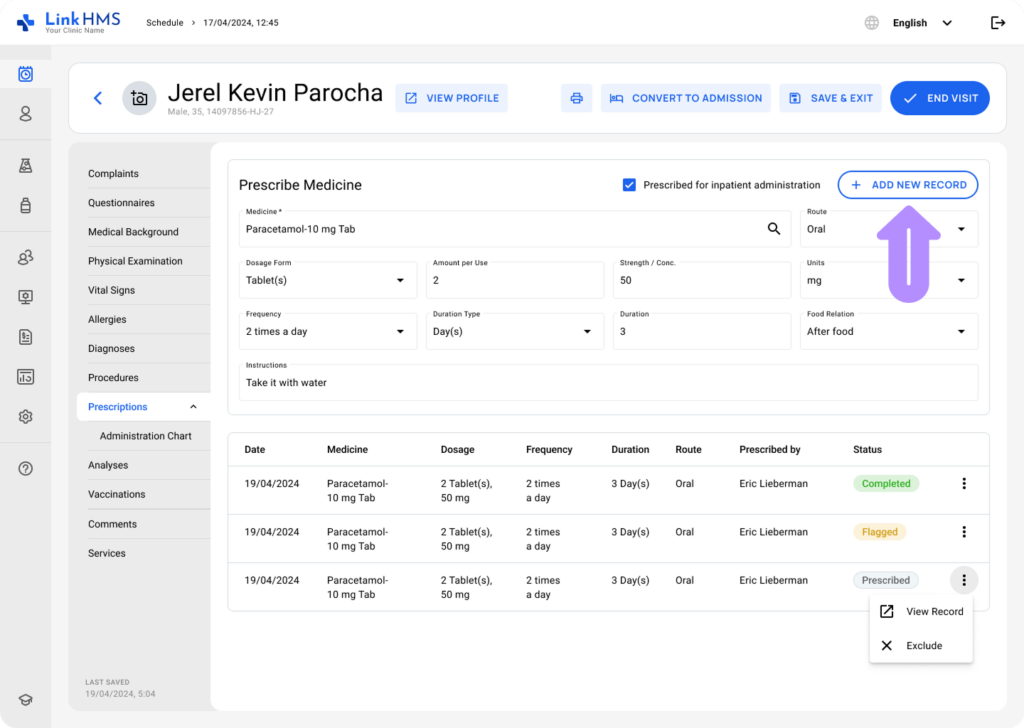Open the patients person icon in sidebar
Image resolution: width=1024 pixels, height=728 pixels.
(26, 114)
